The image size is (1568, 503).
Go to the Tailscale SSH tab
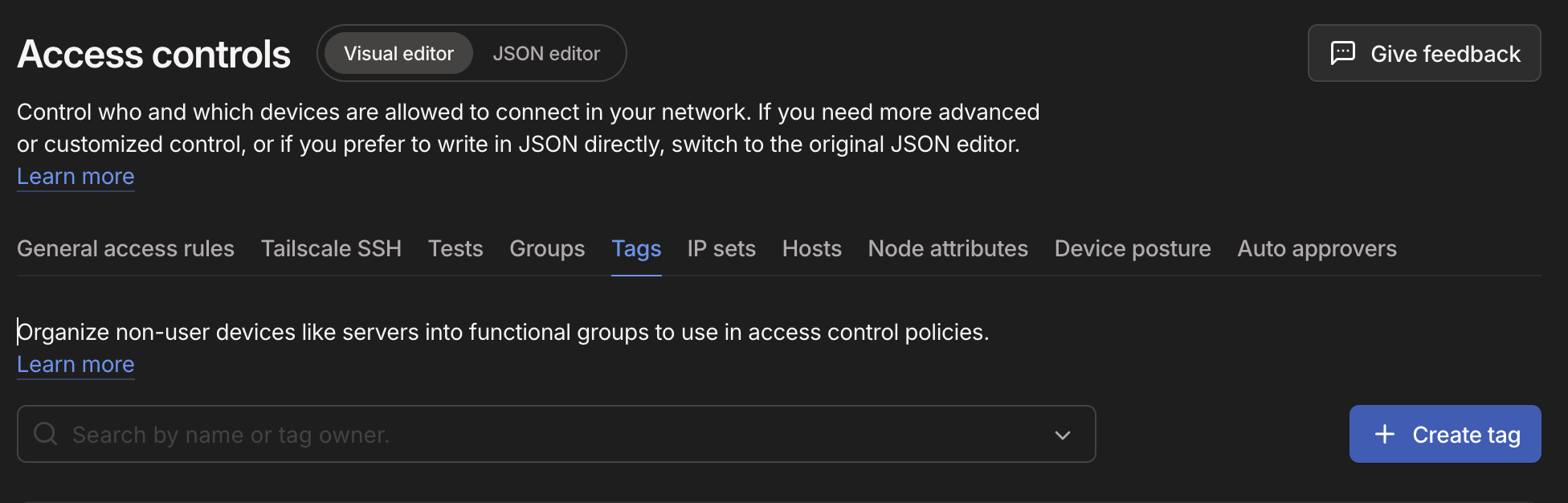click(x=331, y=249)
